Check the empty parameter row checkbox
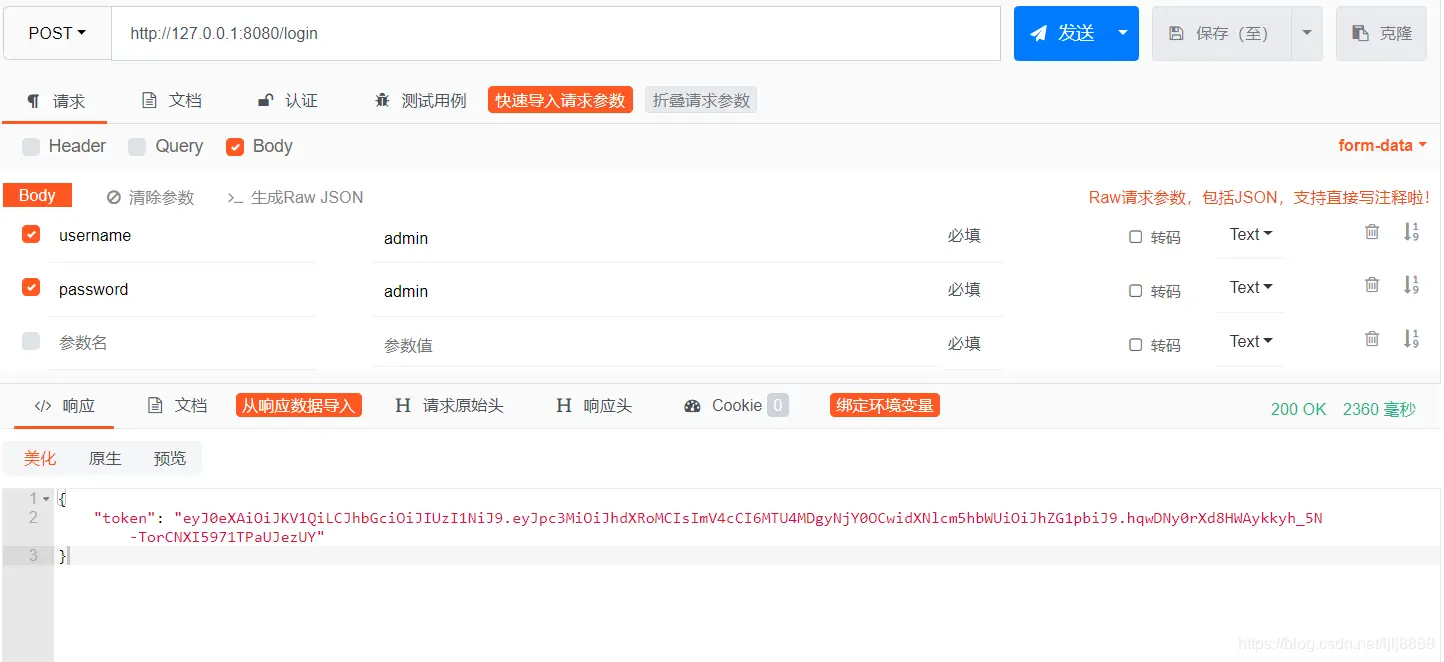The image size is (1444, 662). [31, 341]
